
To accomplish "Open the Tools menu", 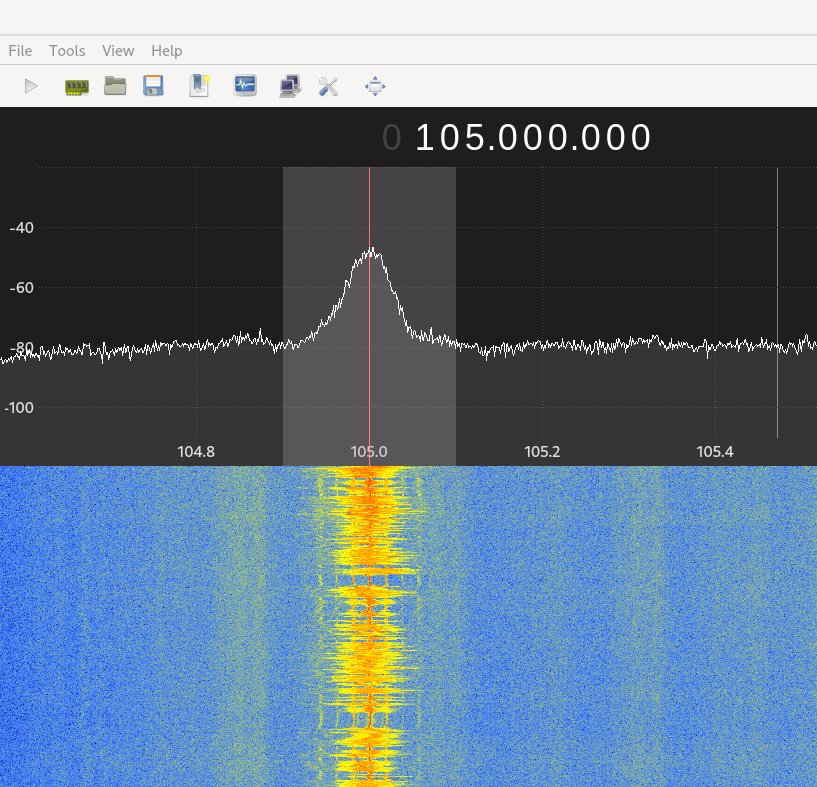I will (67, 50).
